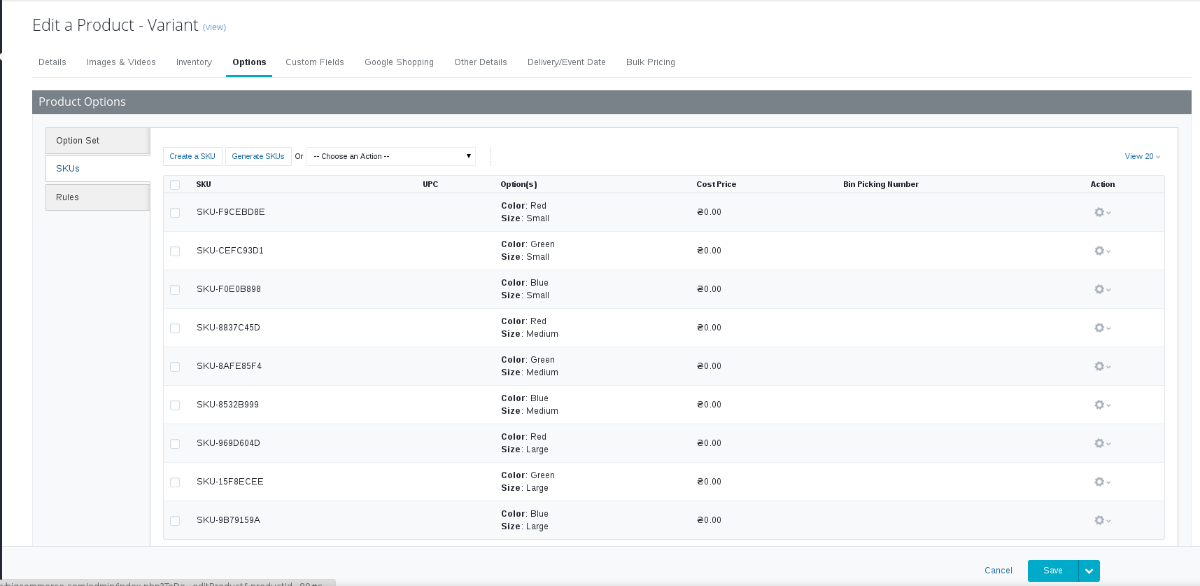Tick the select-all checkbox in SKU header
The image size is (1200, 586).
tap(175, 185)
